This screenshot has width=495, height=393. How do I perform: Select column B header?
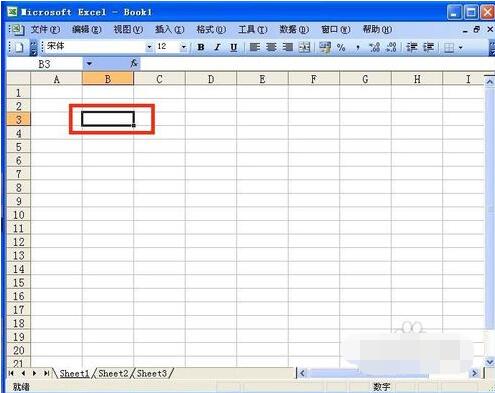[x=108, y=79]
